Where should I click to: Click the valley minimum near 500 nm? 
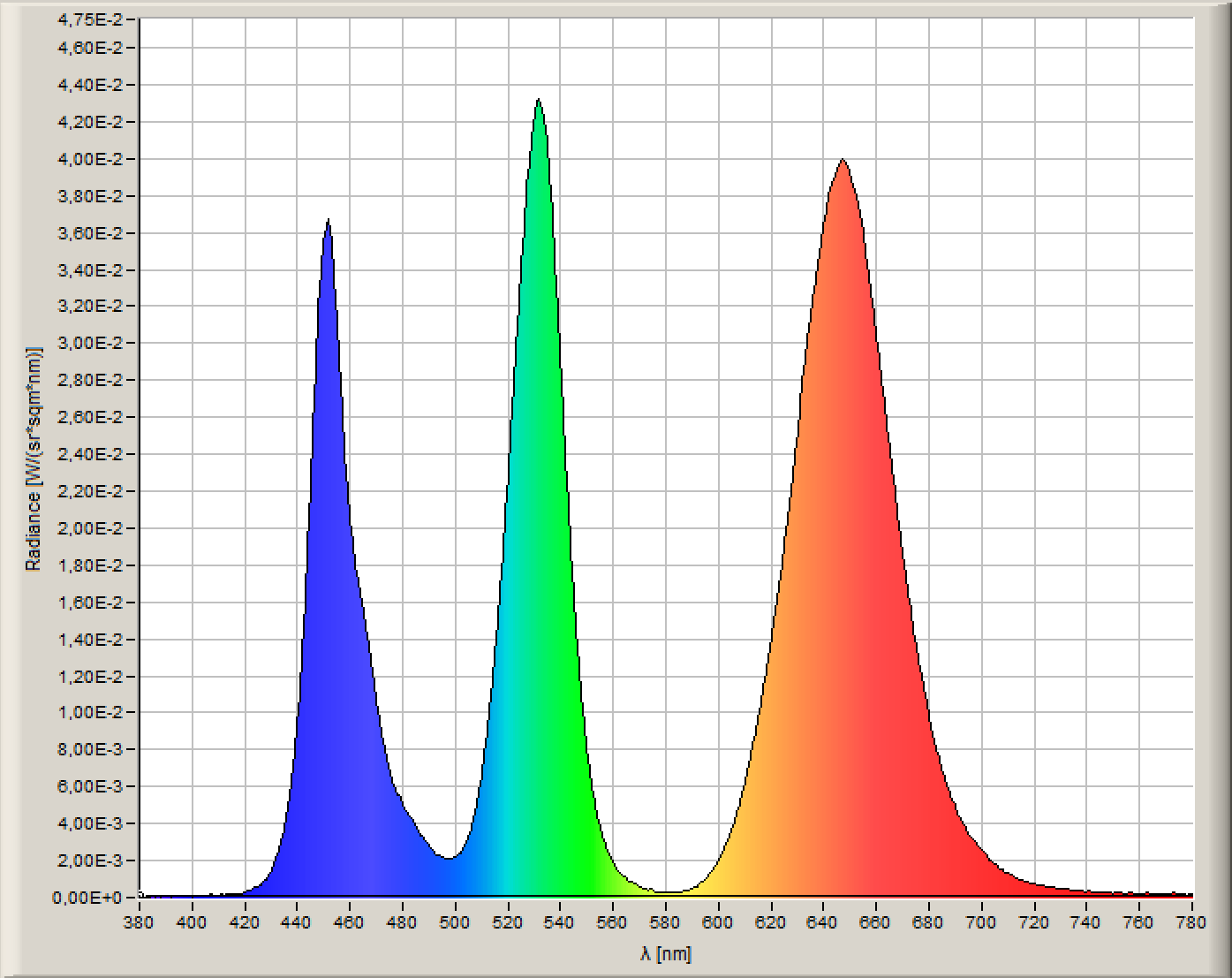pos(450,857)
